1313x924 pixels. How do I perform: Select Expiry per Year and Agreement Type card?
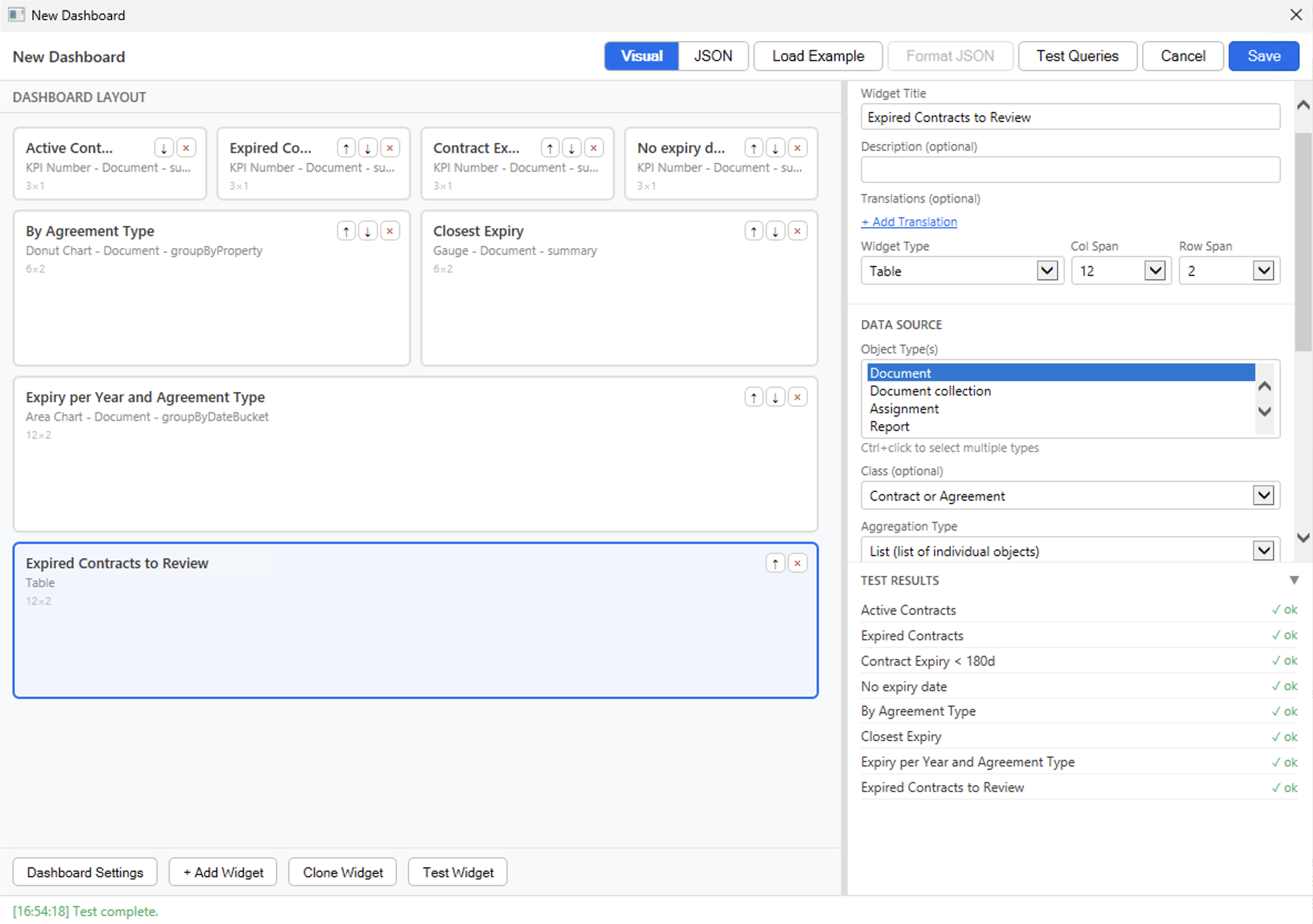(x=416, y=455)
